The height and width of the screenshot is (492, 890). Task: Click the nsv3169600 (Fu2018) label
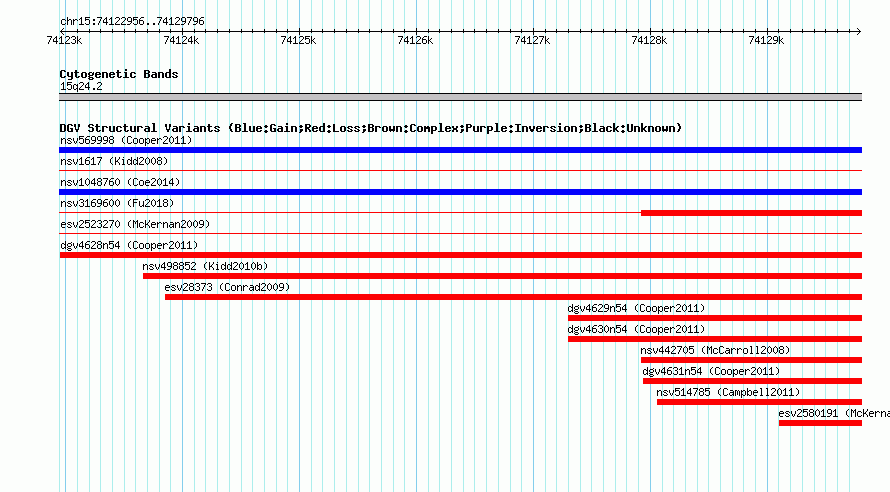coord(117,203)
